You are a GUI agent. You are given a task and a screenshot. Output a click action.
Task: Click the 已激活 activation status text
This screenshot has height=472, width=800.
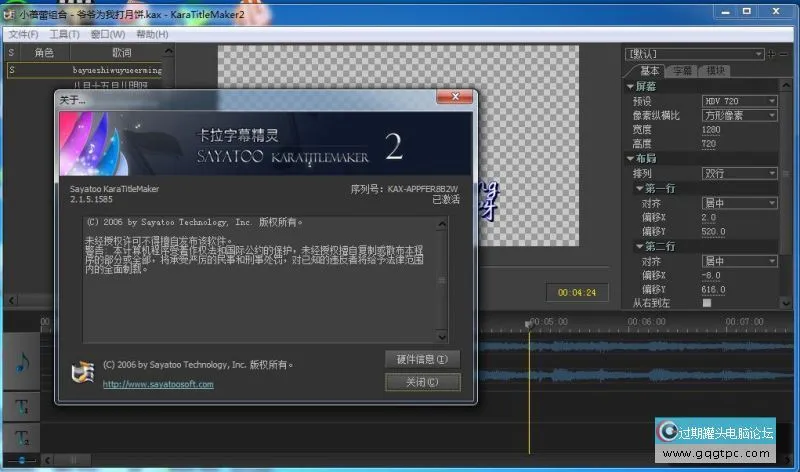coord(446,200)
